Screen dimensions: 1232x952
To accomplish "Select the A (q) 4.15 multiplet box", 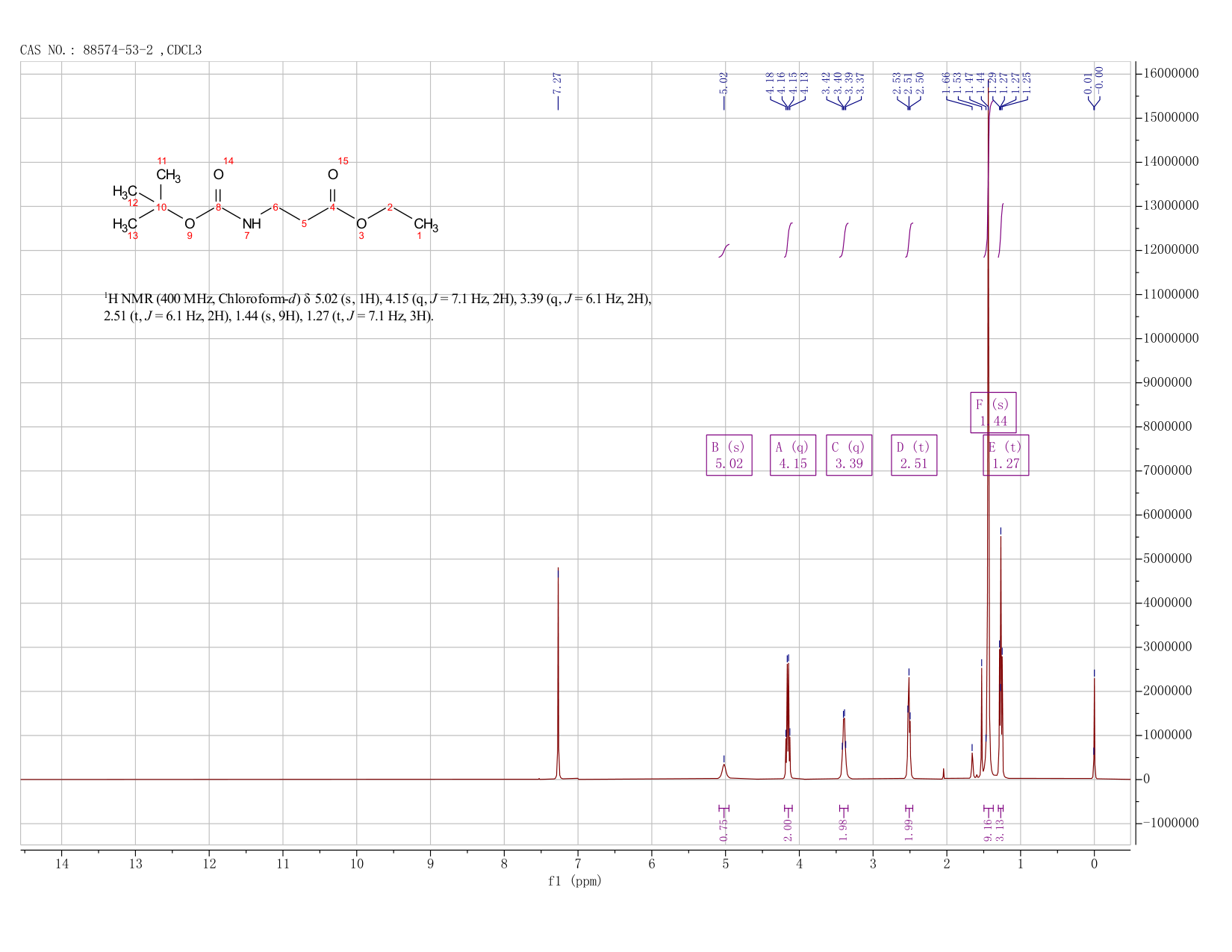I will [792, 455].
